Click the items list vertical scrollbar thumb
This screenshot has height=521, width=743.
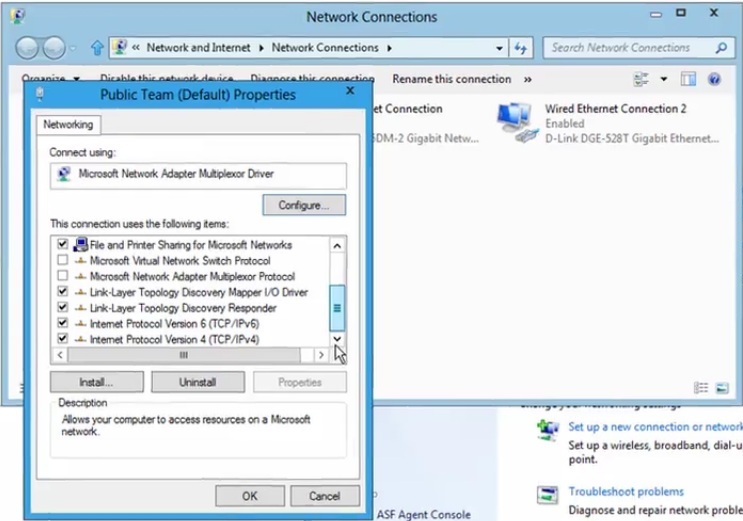[x=337, y=308]
